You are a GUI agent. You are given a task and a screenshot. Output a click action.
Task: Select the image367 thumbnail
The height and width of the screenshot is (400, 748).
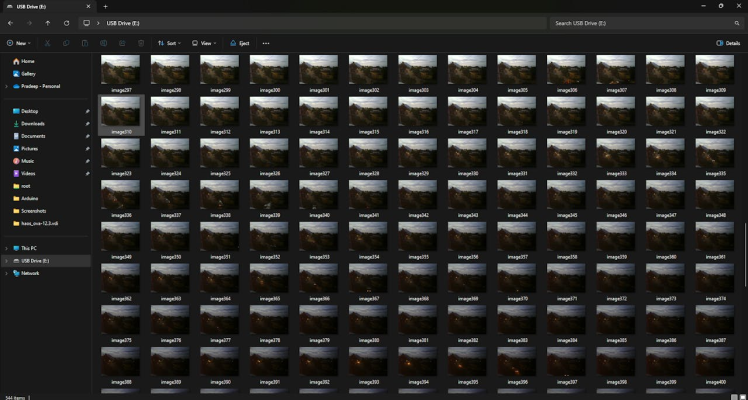pos(368,277)
